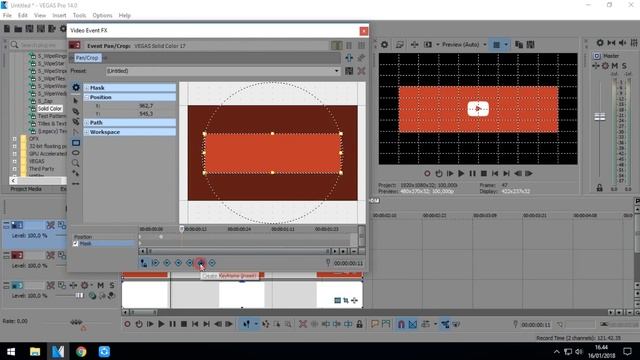Open the Tools menu
This screenshot has width=640, height=360.
79,16
